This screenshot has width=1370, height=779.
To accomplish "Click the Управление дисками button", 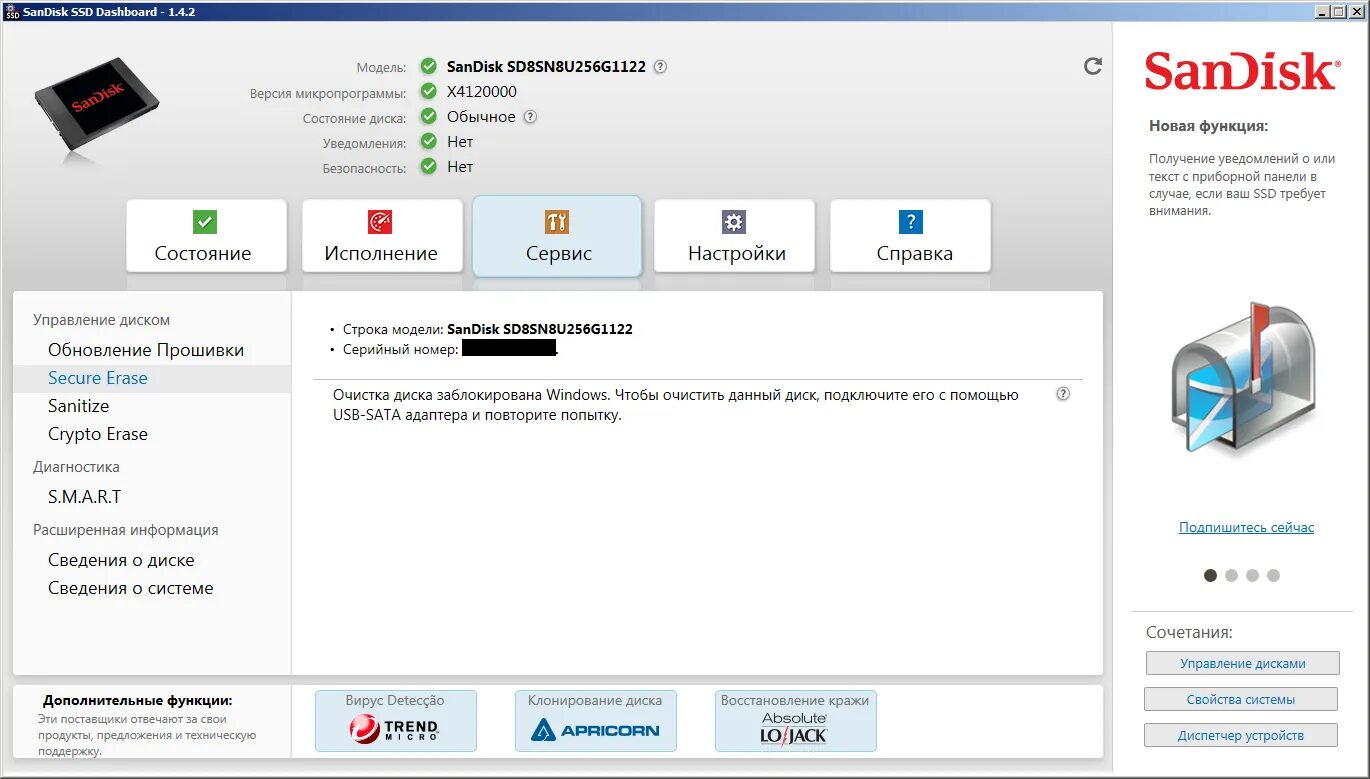I will coord(1243,663).
